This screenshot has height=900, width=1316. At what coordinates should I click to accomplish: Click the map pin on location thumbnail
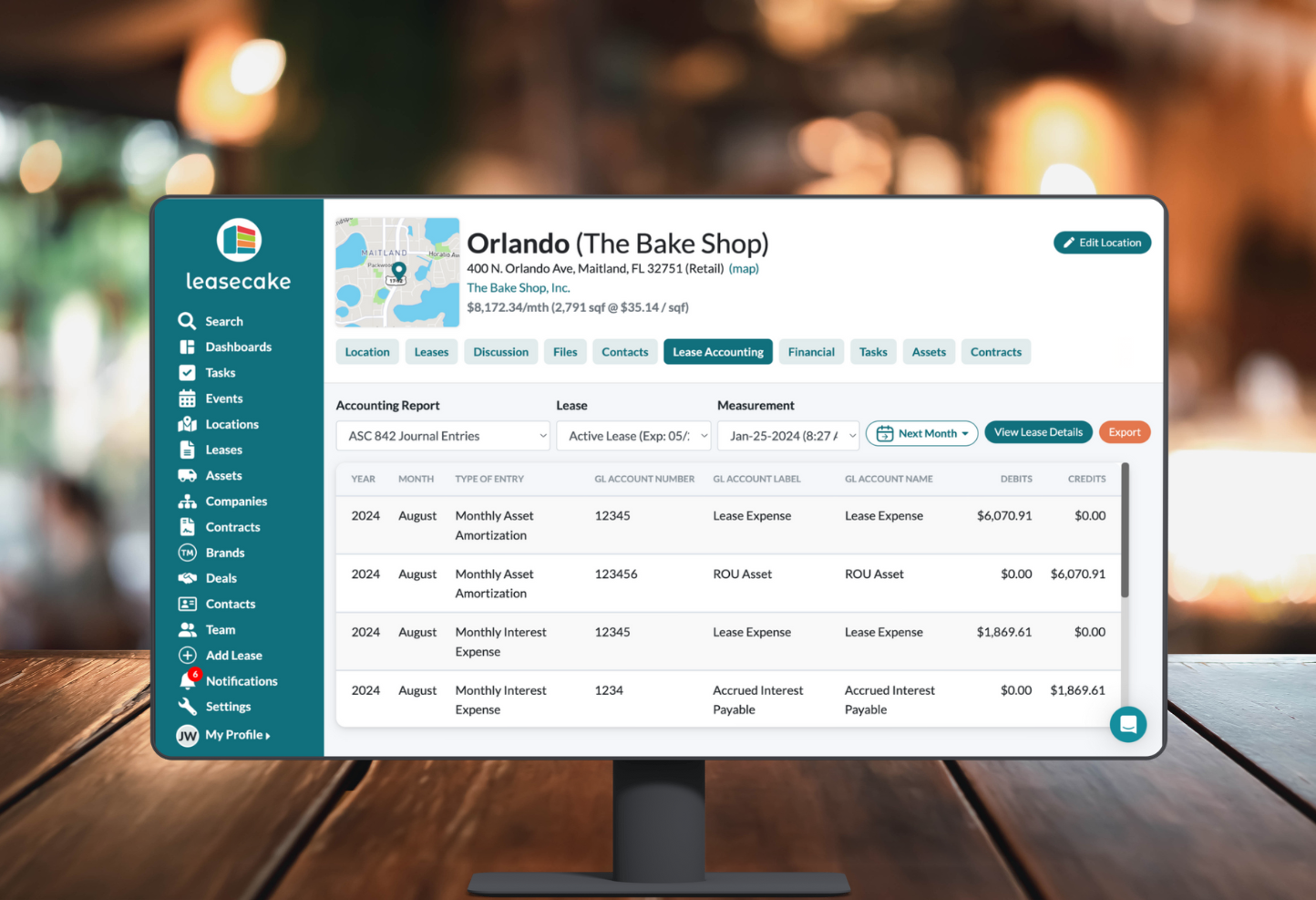point(398,271)
